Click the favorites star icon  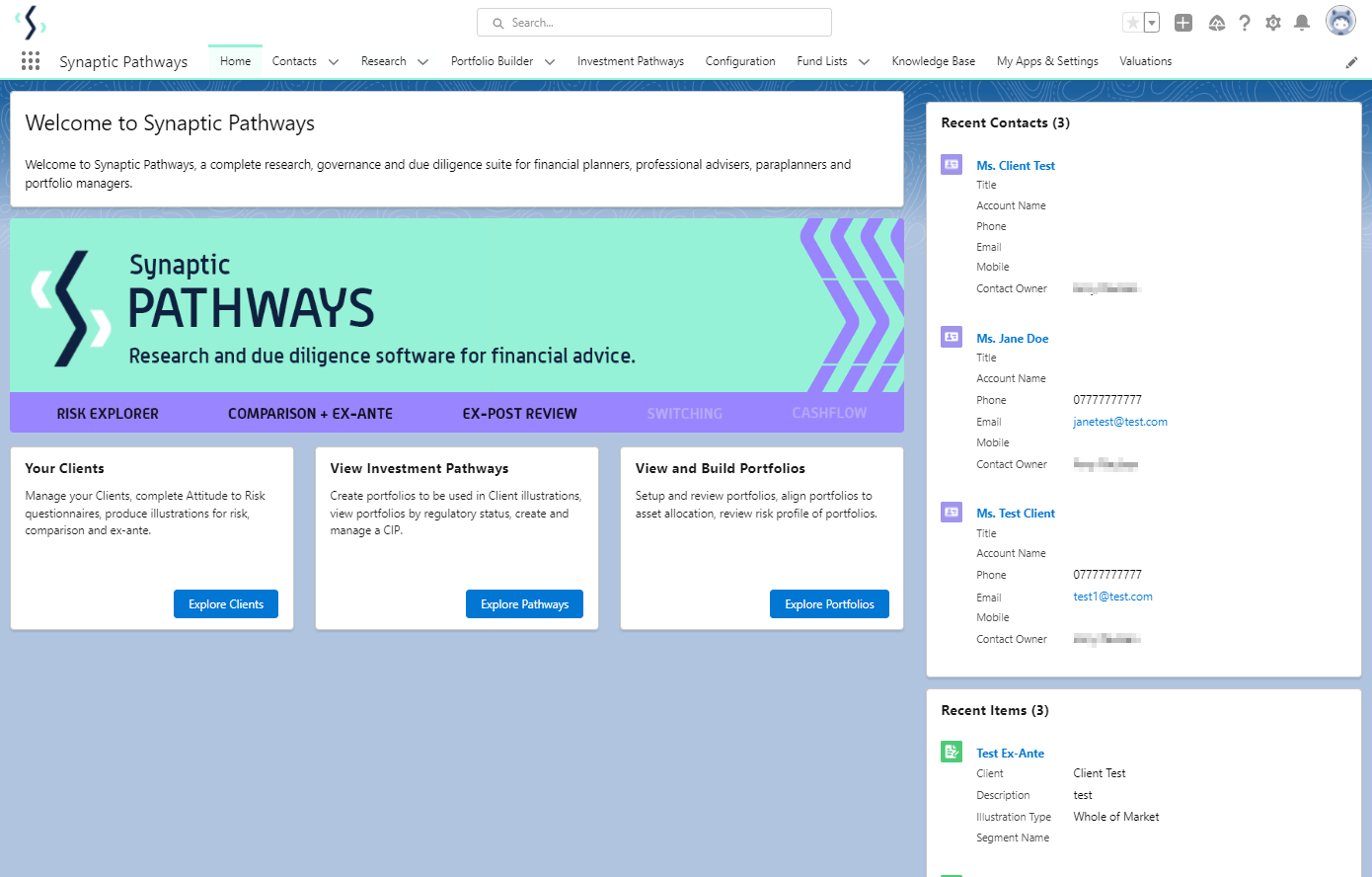[x=1133, y=23]
